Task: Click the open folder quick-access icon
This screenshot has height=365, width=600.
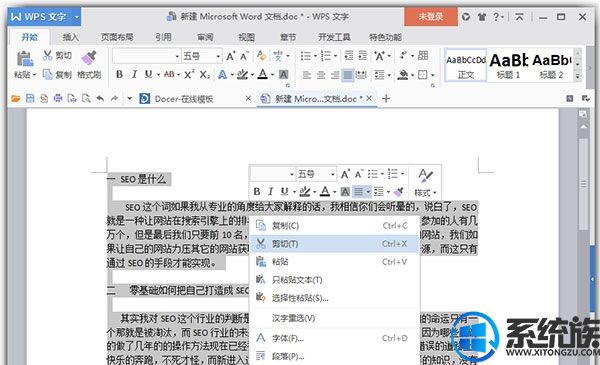Action: 16,99
